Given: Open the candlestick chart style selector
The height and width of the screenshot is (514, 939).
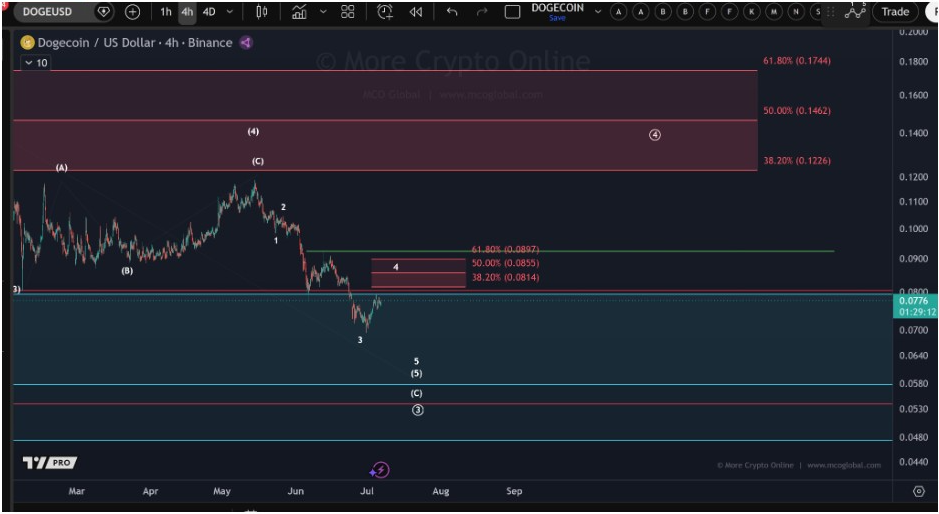Looking at the screenshot, I should coord(262,11).
